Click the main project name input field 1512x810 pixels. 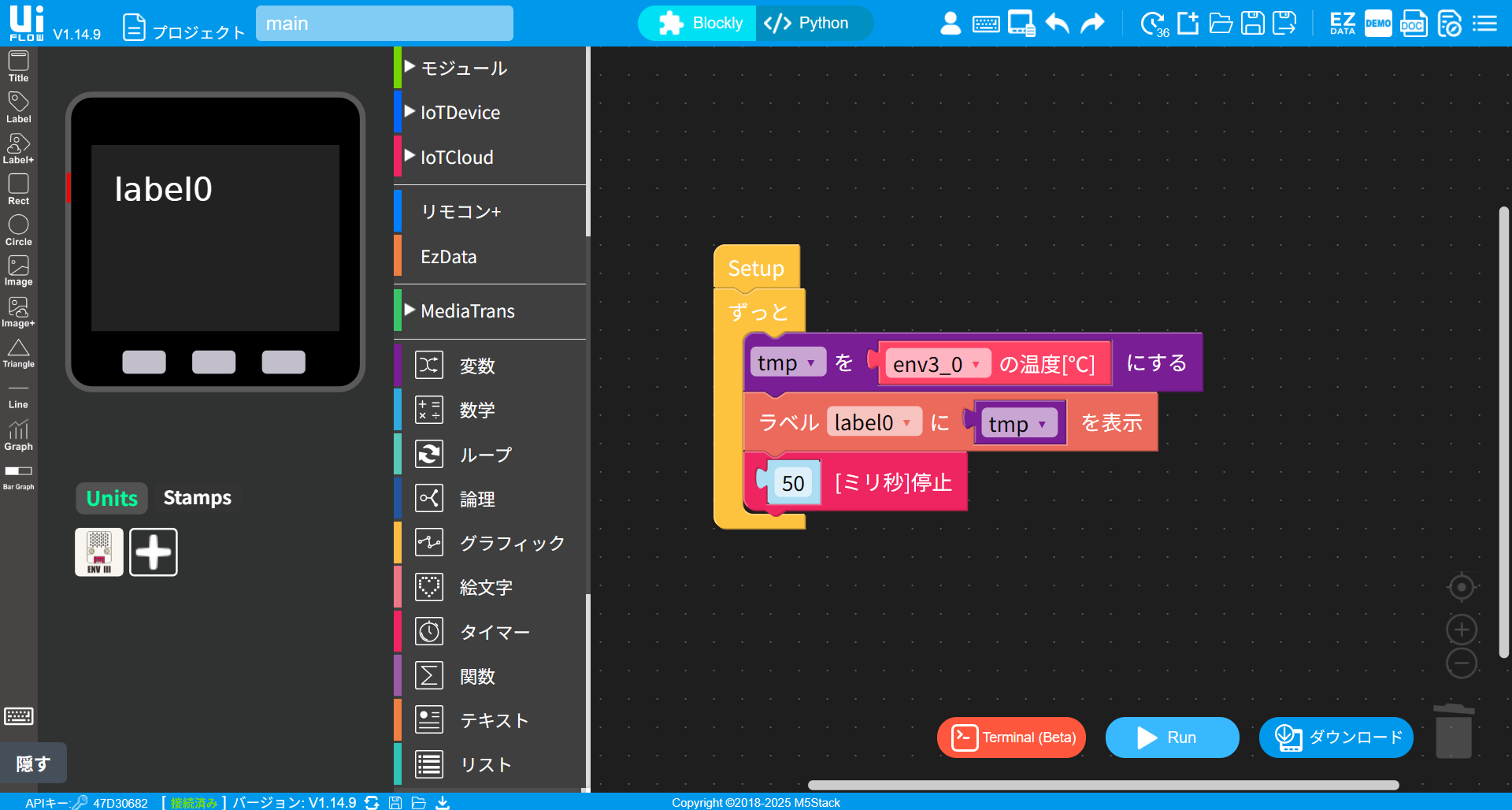point(384,23)
